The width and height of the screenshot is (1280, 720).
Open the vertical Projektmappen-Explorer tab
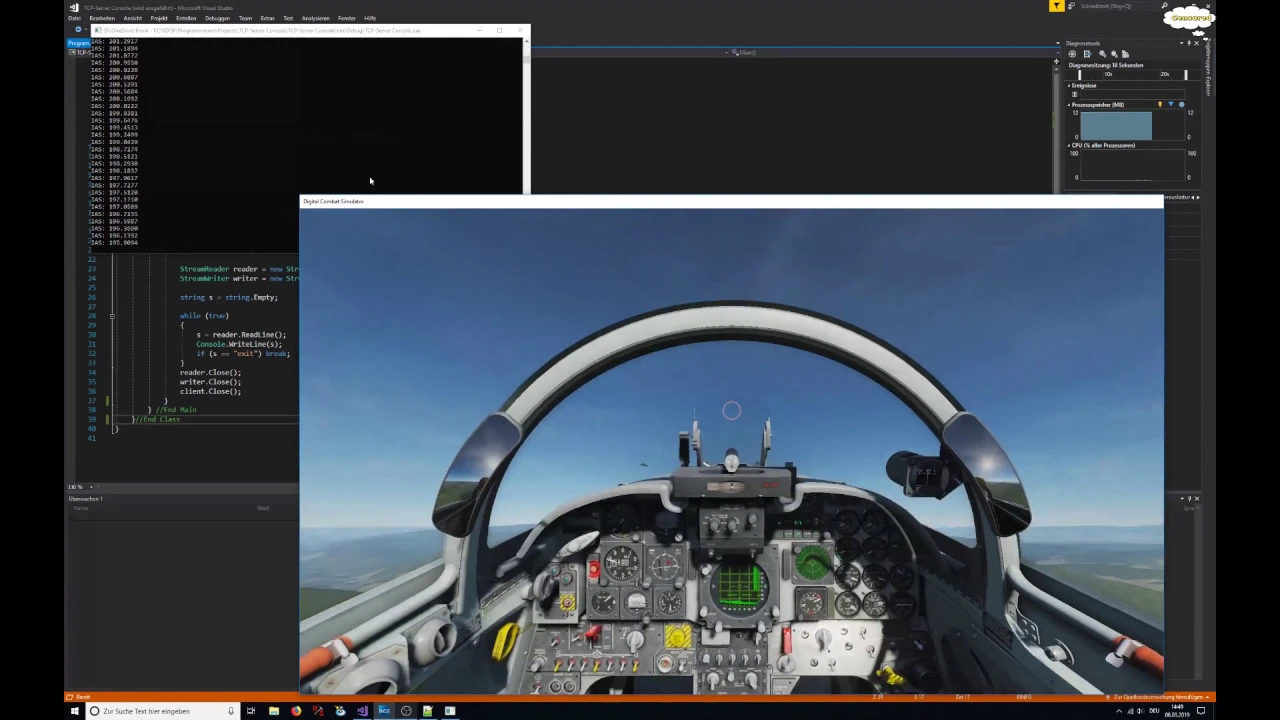[1207, 68]
